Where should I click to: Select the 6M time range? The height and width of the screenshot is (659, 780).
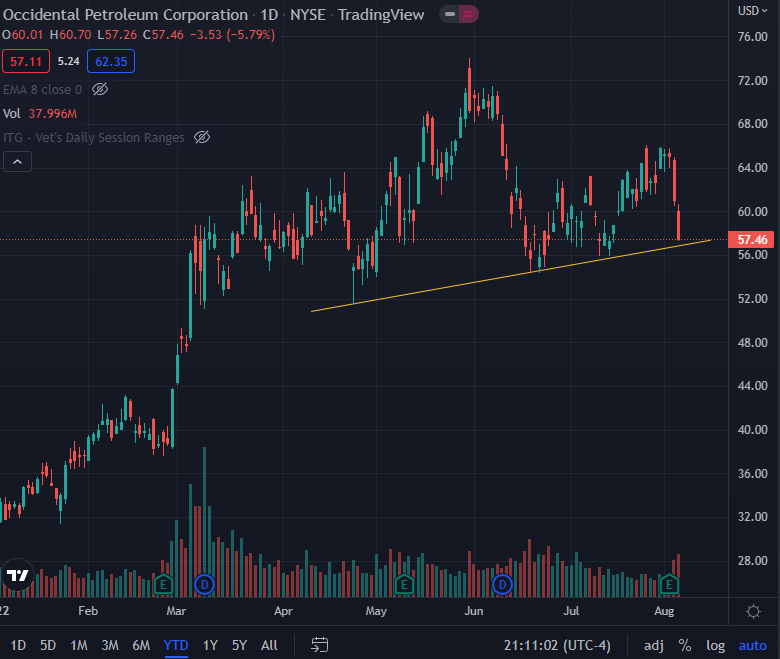point(141,645)
